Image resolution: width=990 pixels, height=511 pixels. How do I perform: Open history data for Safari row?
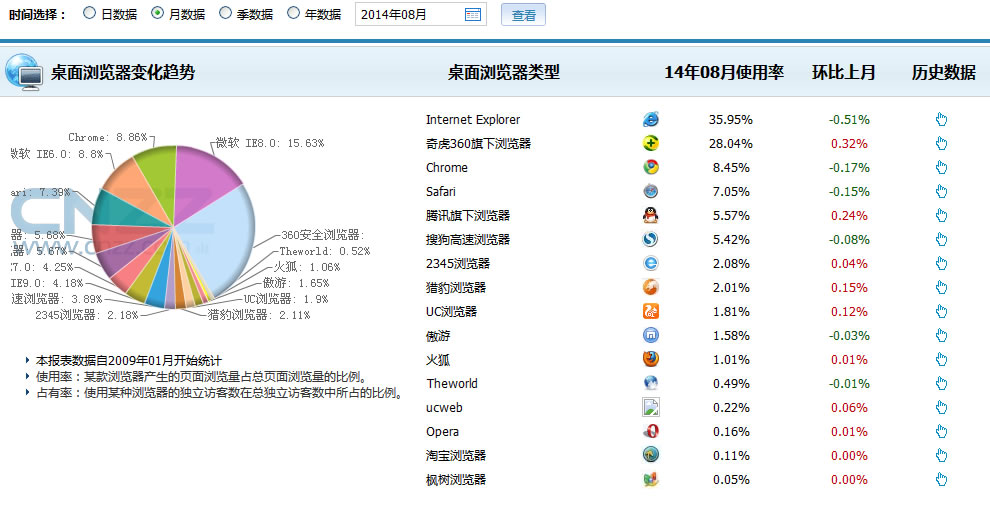coord(941,191)
